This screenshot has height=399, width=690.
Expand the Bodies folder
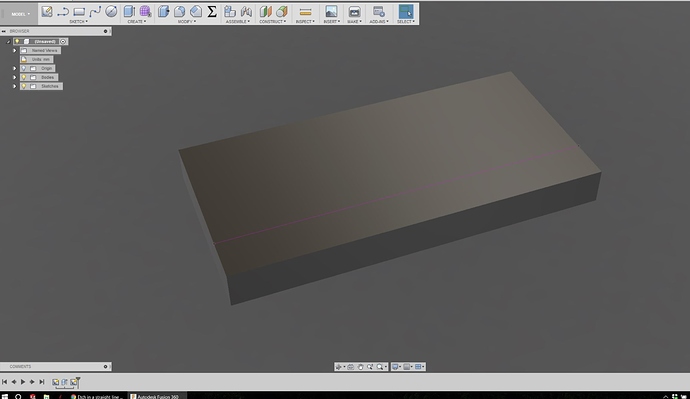pyautogui.click(x=15, y=77)
